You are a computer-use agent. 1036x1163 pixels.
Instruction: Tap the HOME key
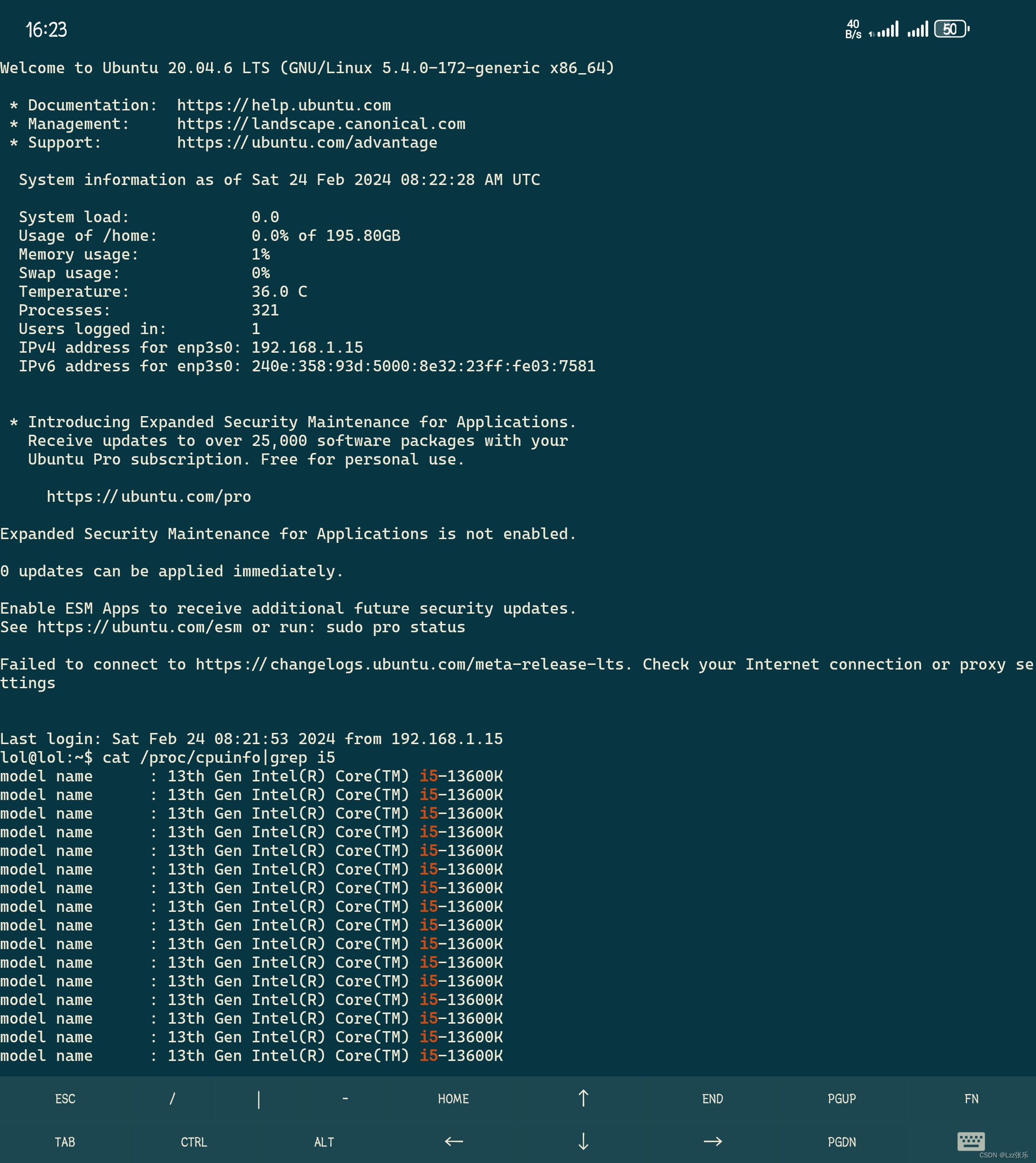pos(453,1099)
